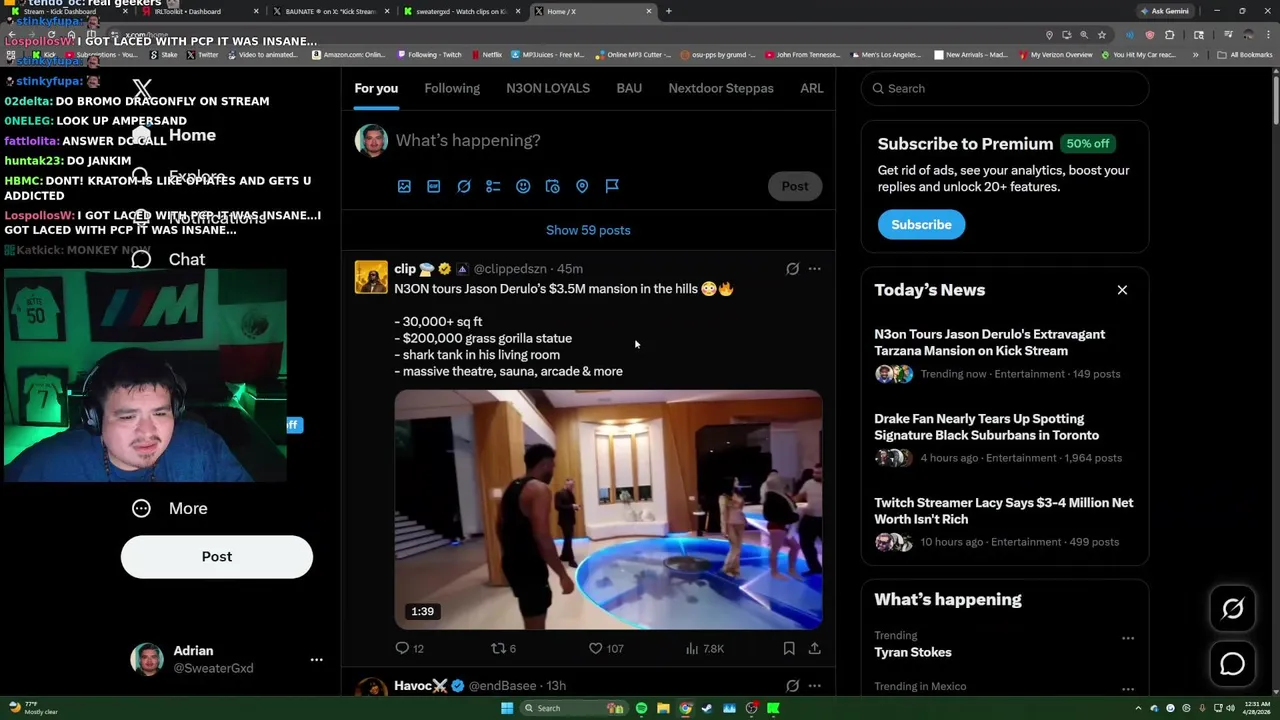Play the Jason Derulo mansion video
Image resolution: width=1280 pixels, height=720 pixels.
[x=608, y=510]
